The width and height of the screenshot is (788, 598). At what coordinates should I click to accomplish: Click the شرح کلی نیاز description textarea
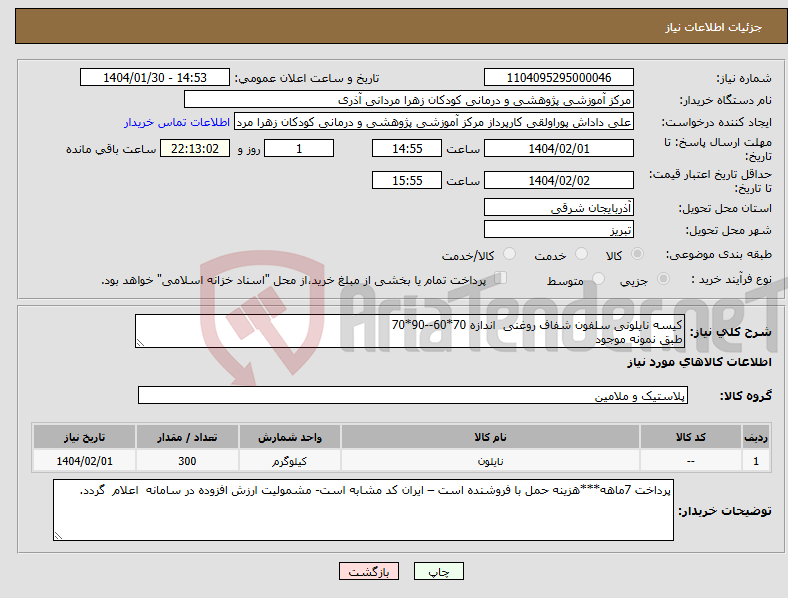[409, 331]
